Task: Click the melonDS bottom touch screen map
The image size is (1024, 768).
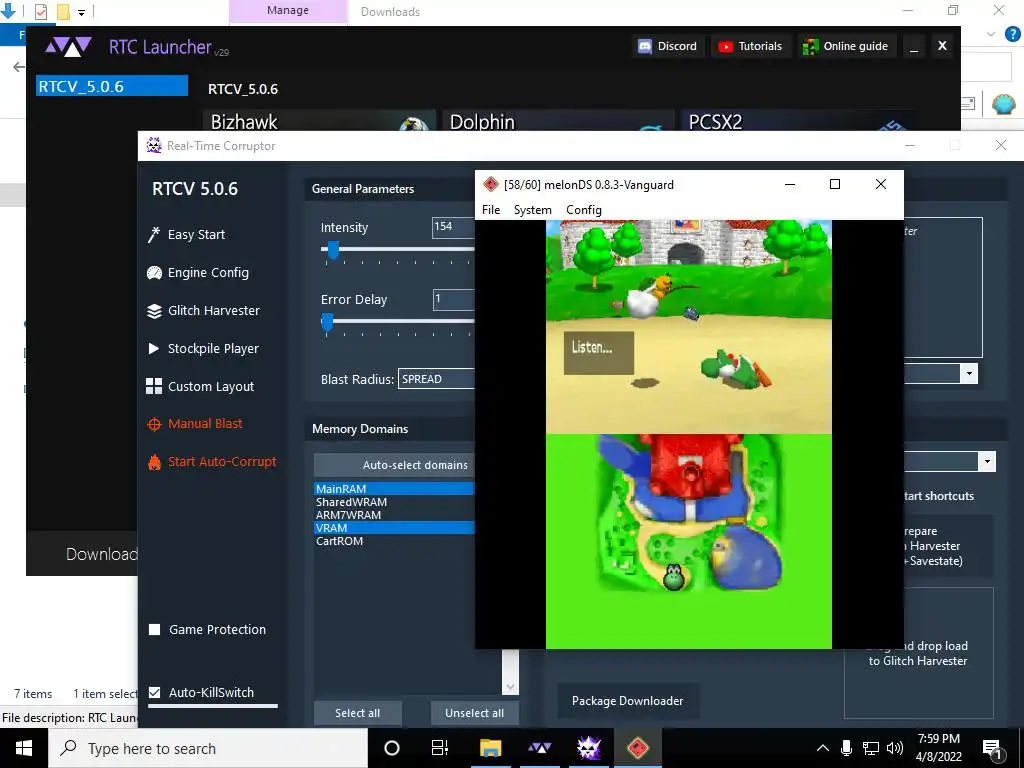Action: (688, 541)
